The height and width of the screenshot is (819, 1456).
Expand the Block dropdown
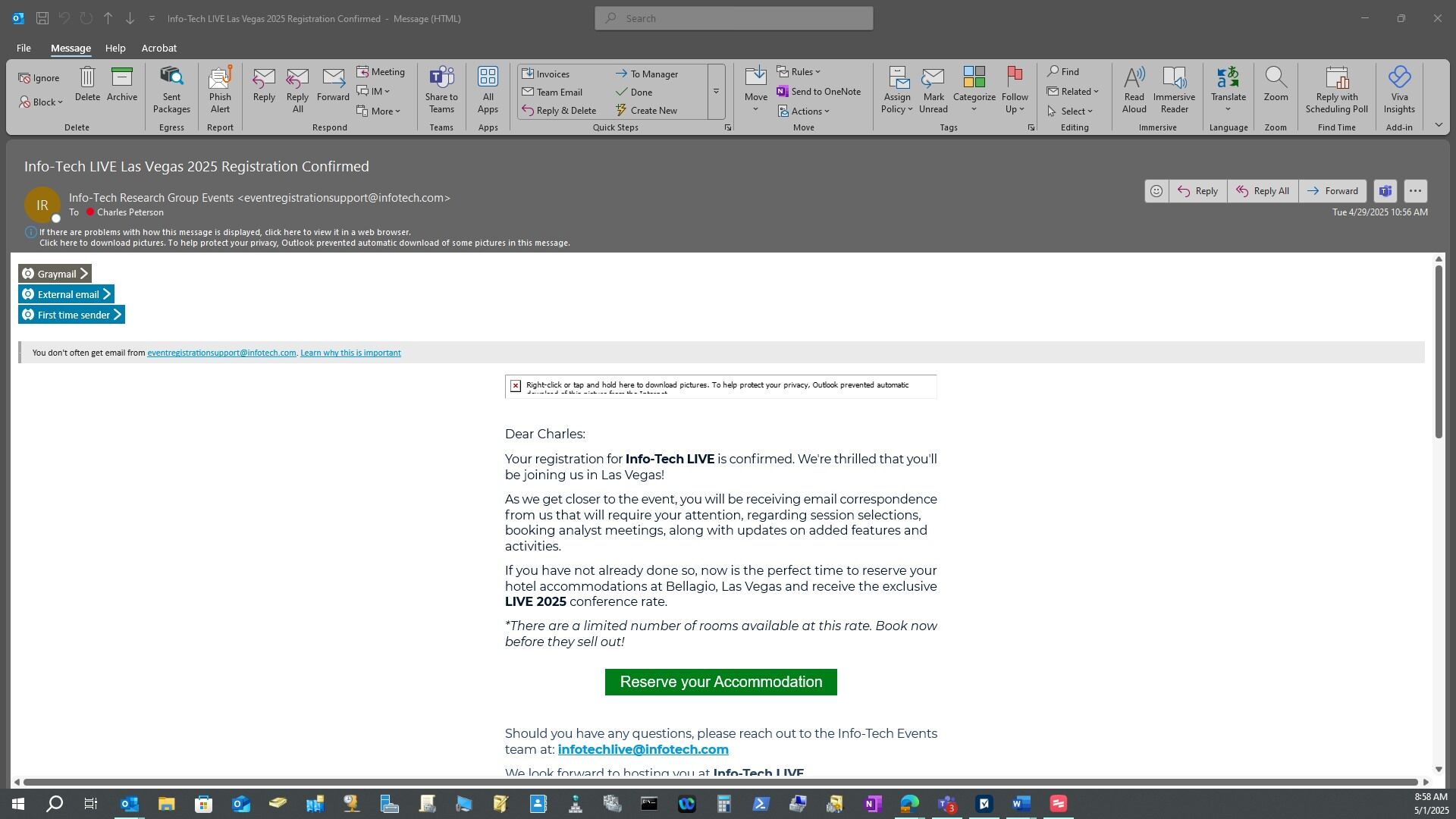tap(41, 102)
